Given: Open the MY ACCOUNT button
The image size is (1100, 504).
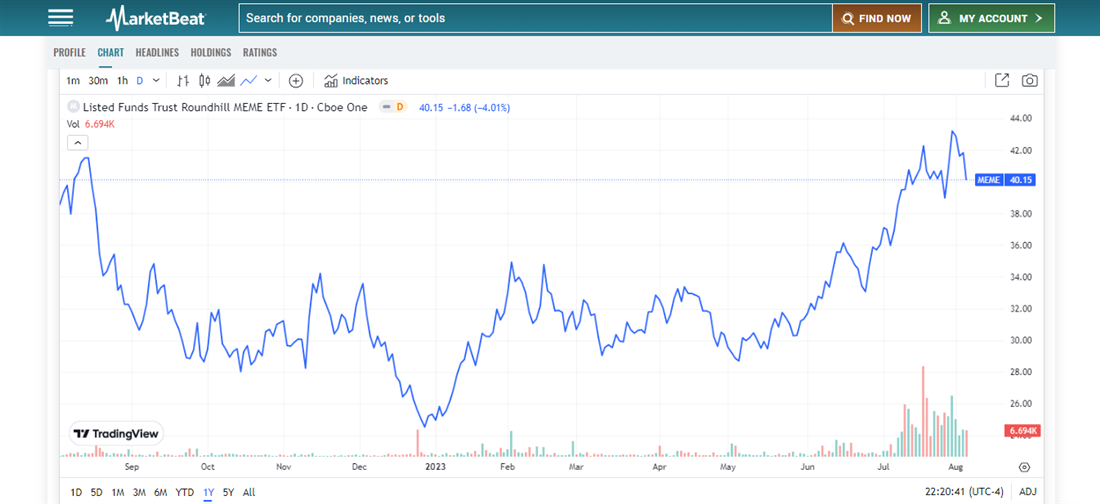Looking at the screenshot, I should 991,18.
